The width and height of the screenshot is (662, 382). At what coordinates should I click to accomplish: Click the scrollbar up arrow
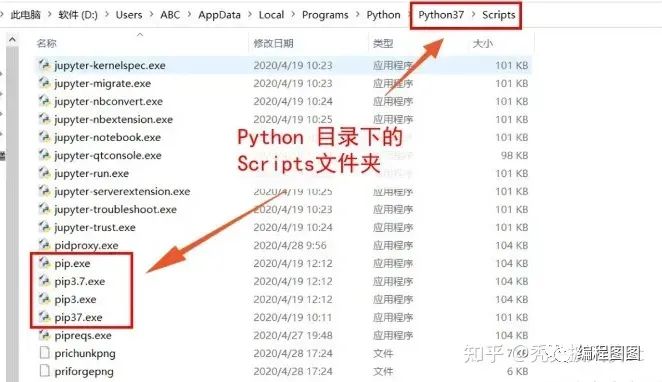tap(12, 41)
